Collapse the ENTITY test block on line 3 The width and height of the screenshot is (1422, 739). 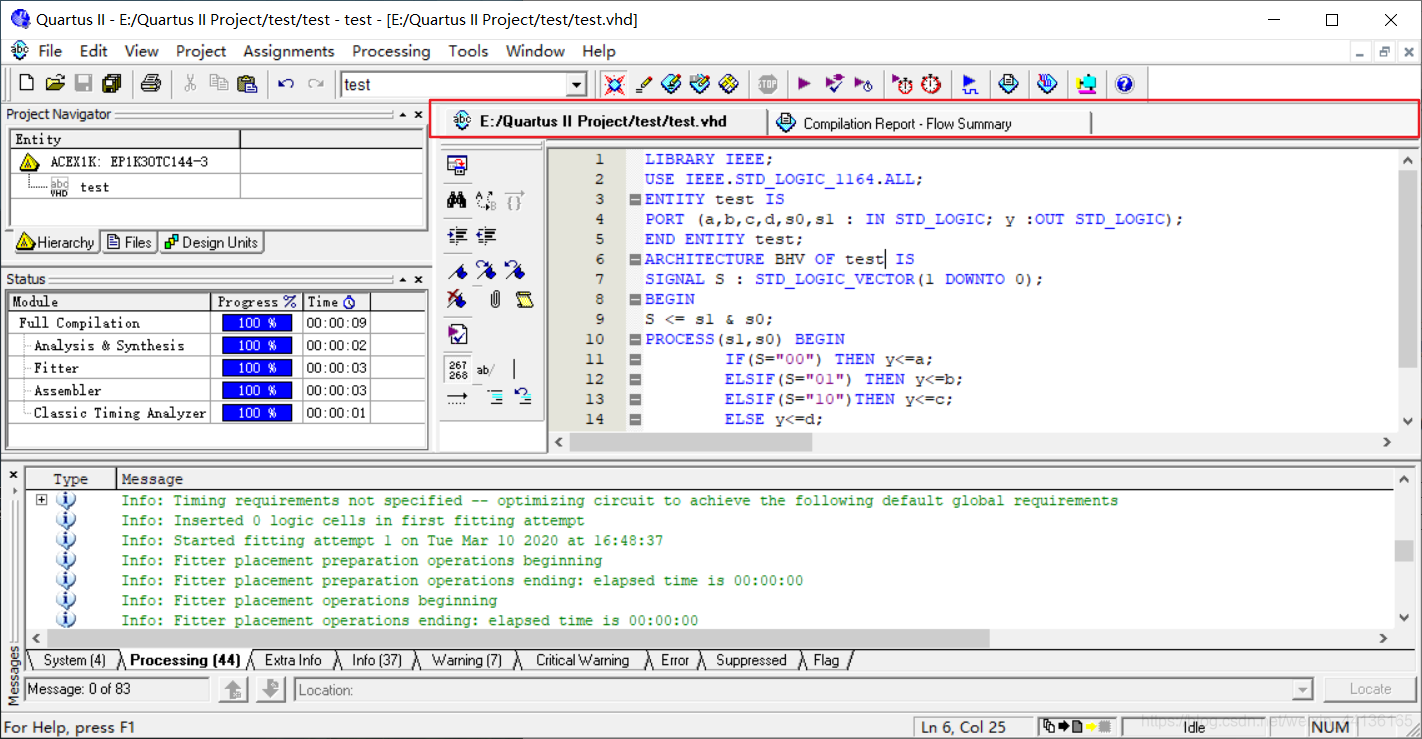tap(635, 199)
